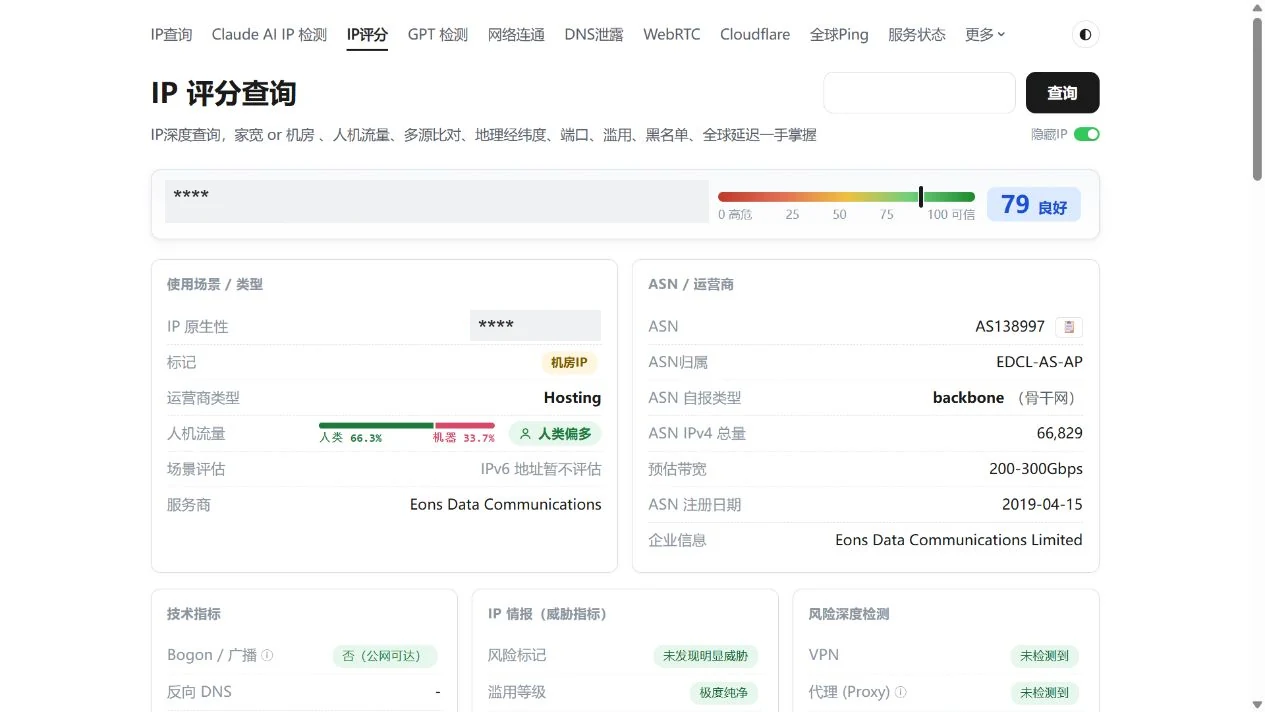The width and height of the screenshot is (1265, 712).
Task: Switch to Claude AI IP 检测 tab
Action: tap(269, 35)
